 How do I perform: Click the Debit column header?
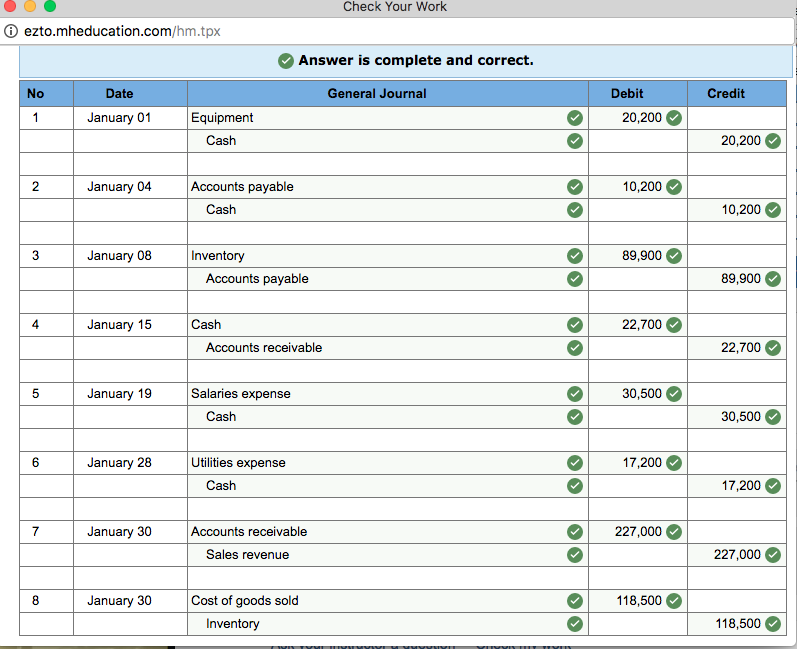coord(638,94)
